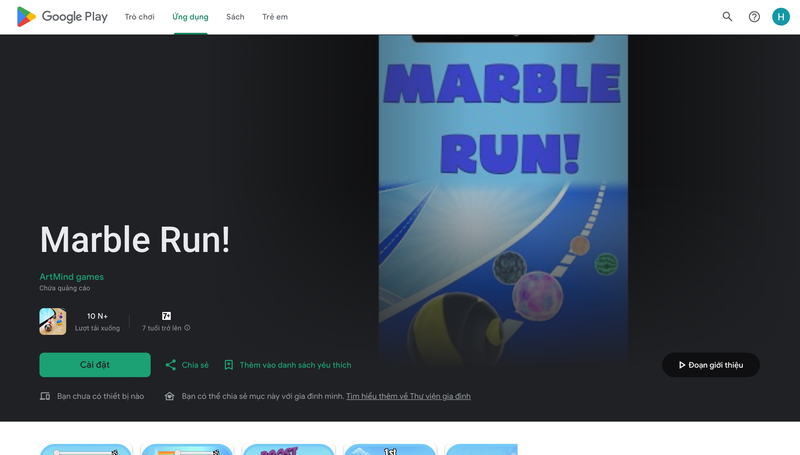Image resolution: width=800 pixels, height=455 pixels.
Task: Switch to the Trò chơi tab
Action: coord(139,17)
